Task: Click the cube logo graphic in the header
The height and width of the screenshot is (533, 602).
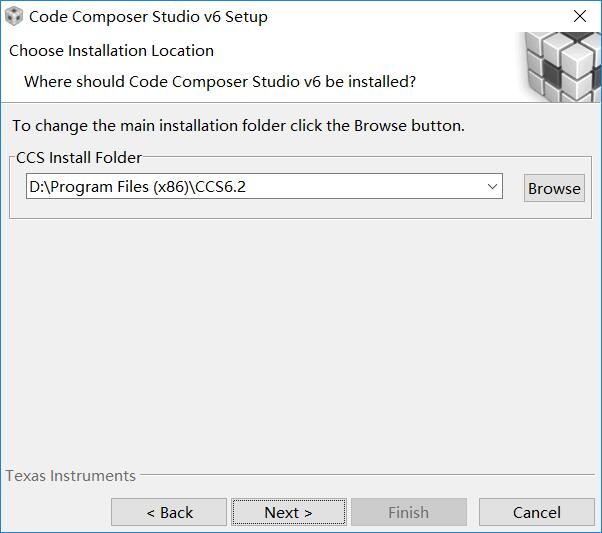Action: (x=561, y=67)
